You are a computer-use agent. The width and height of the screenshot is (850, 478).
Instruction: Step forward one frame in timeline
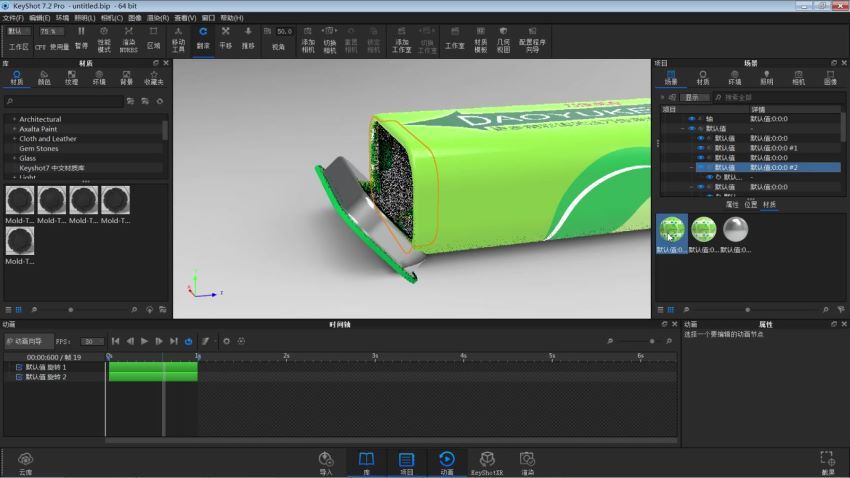click(x=159, y=341)
